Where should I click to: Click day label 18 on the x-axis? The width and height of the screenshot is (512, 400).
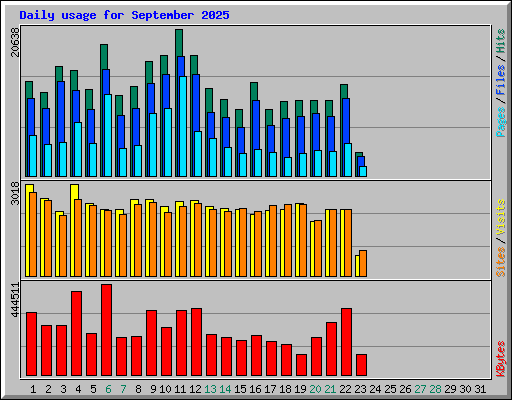click(x=285, y=389)
